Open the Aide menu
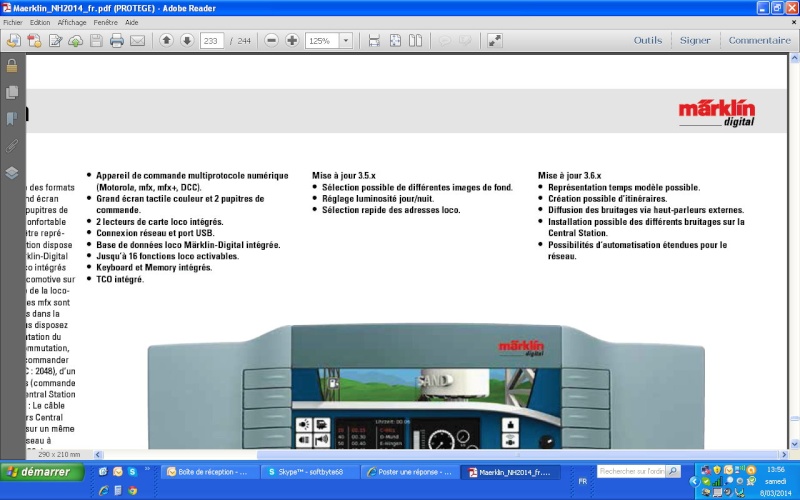The image size is (800, 500). pos(132,22)
